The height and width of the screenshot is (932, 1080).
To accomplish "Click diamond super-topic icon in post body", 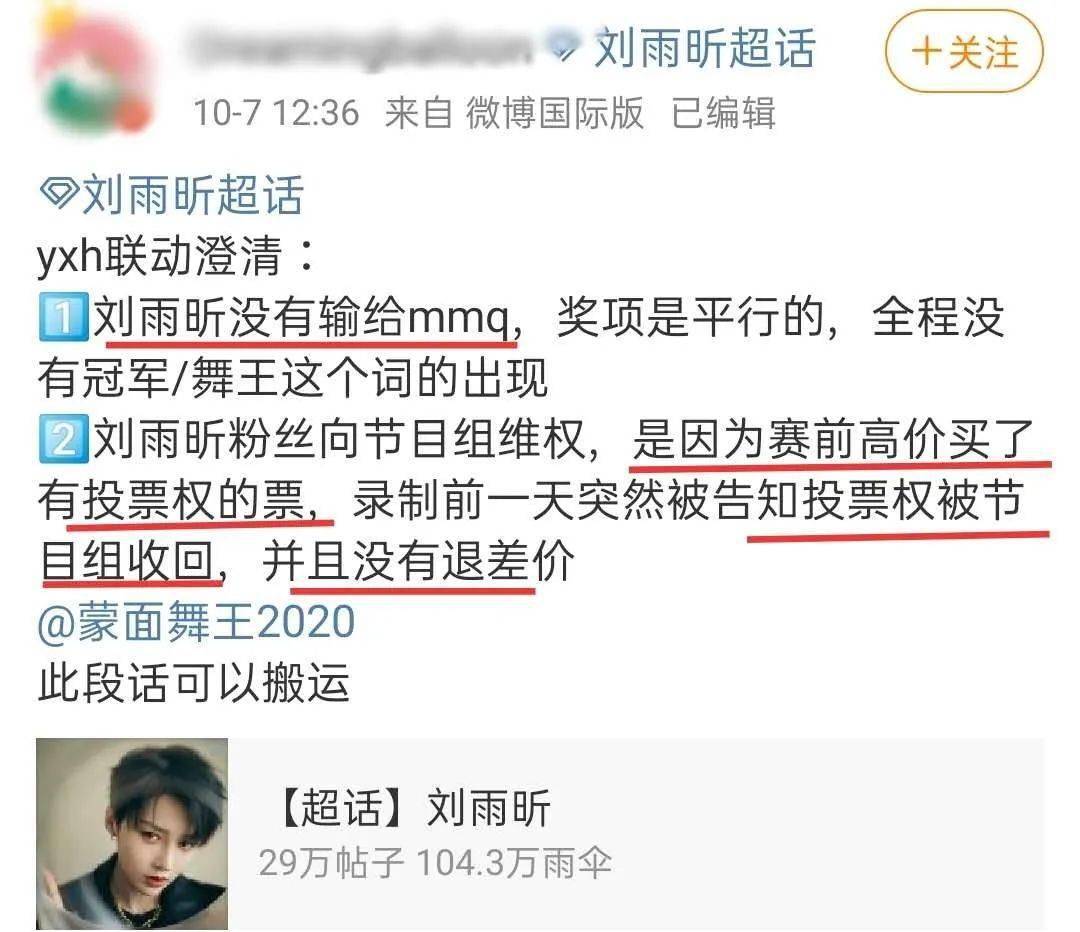I will pyautogui.click(x=61, y=193).
